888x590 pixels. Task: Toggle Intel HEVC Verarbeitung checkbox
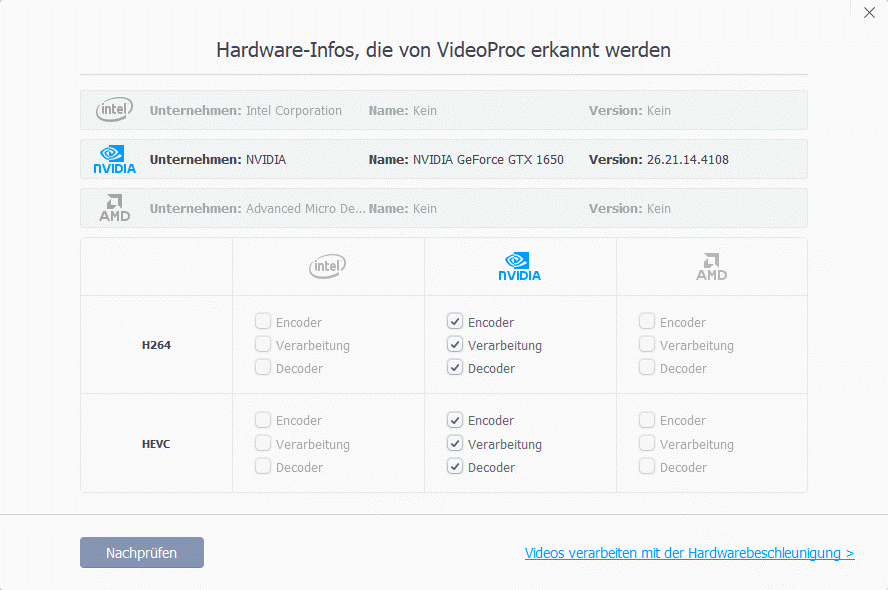pos(263,443)
